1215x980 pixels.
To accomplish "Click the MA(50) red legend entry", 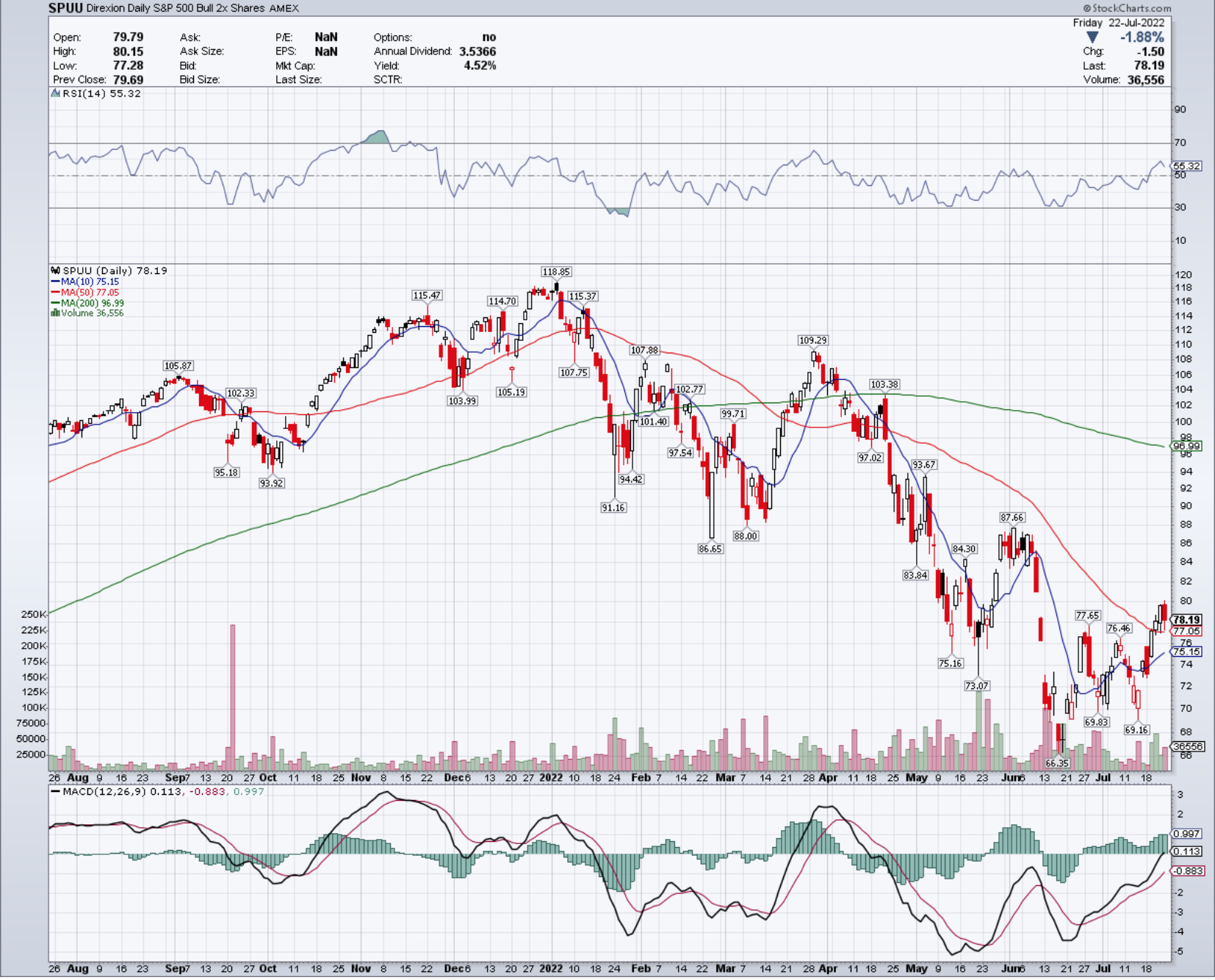I will point(85,292).
